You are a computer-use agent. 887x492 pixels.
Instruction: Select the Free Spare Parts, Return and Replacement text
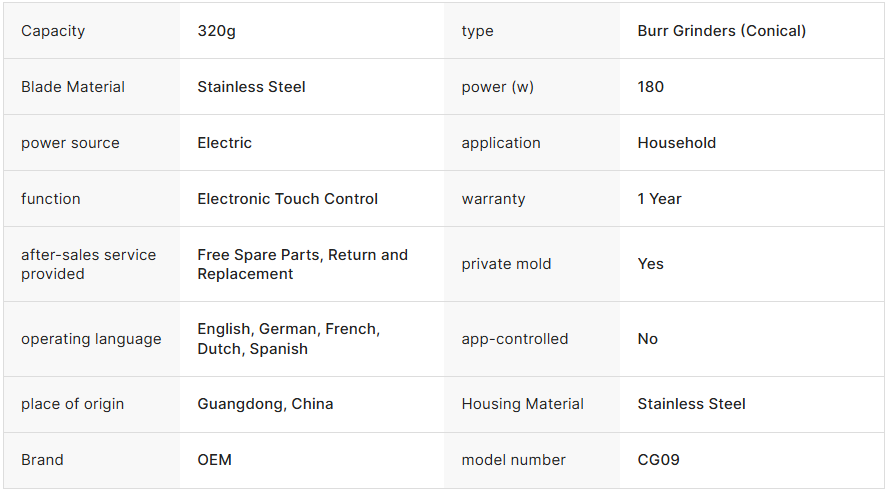[302, 264]
